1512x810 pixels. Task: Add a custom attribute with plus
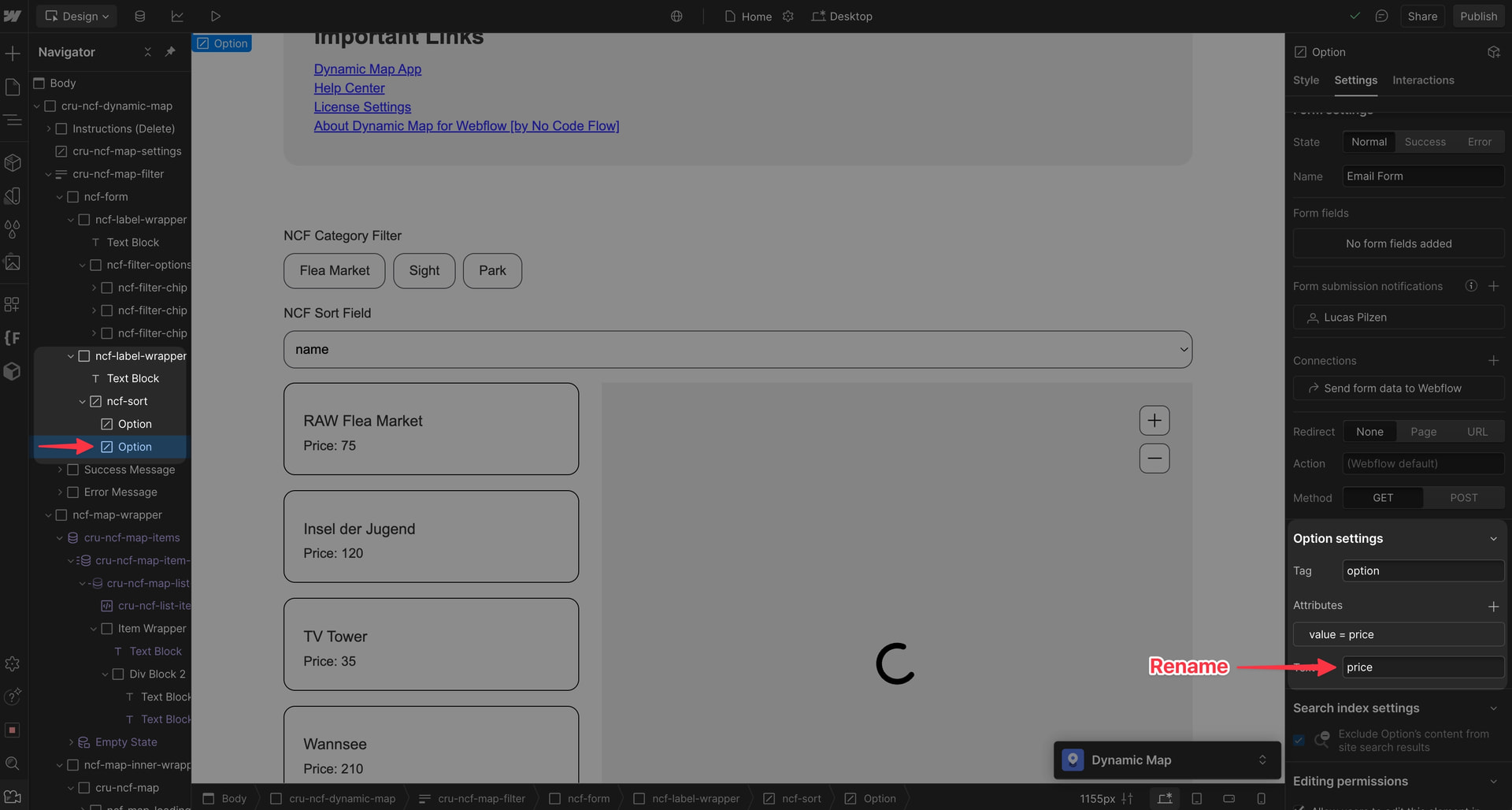coord(1494,606)
